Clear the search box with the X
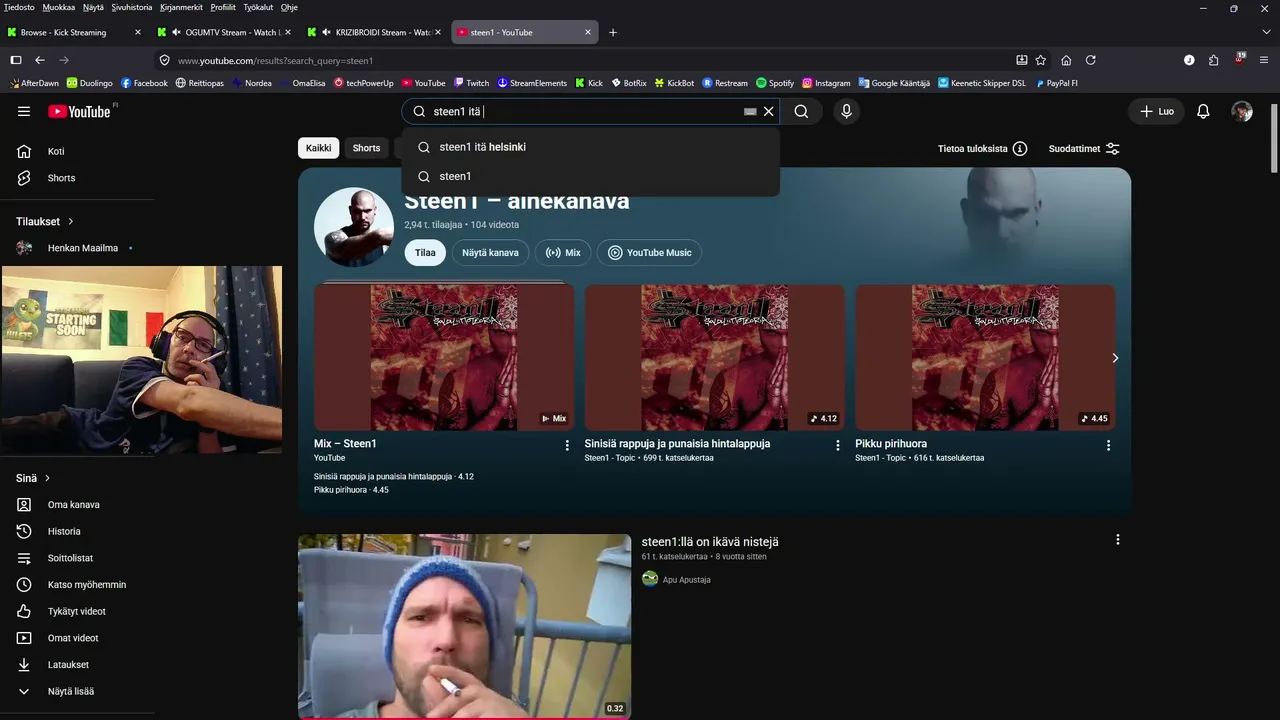Screen dimensions: 1280x720 tap(769, 112)
